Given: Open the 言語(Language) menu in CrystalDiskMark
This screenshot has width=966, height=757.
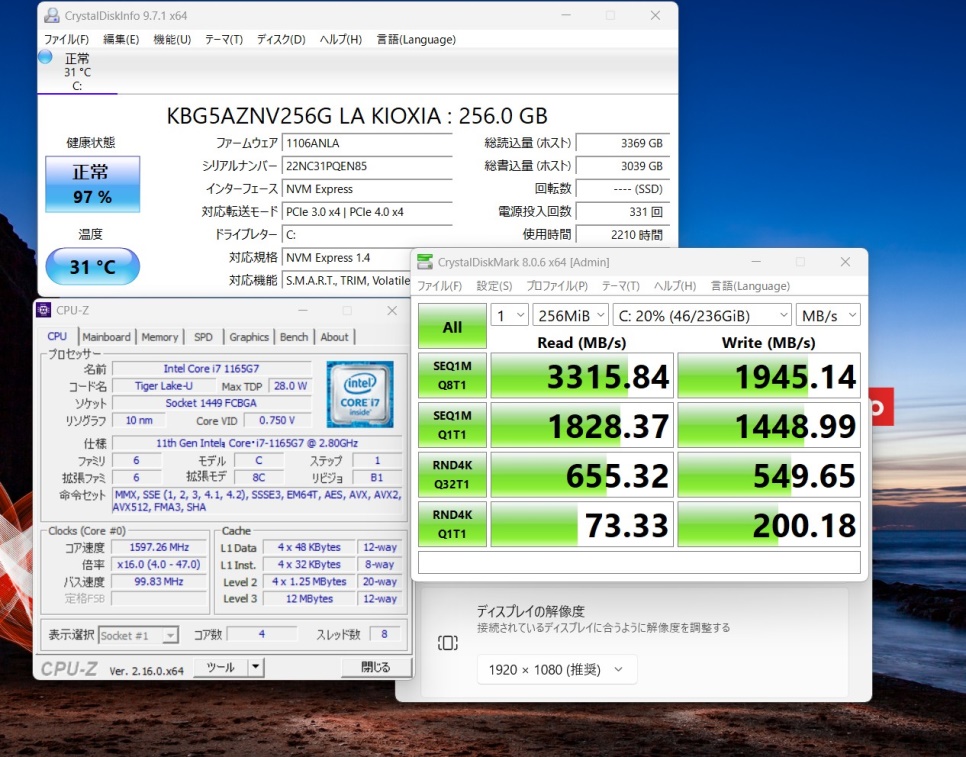Looking at the screenshot, I should coord(750,286).
